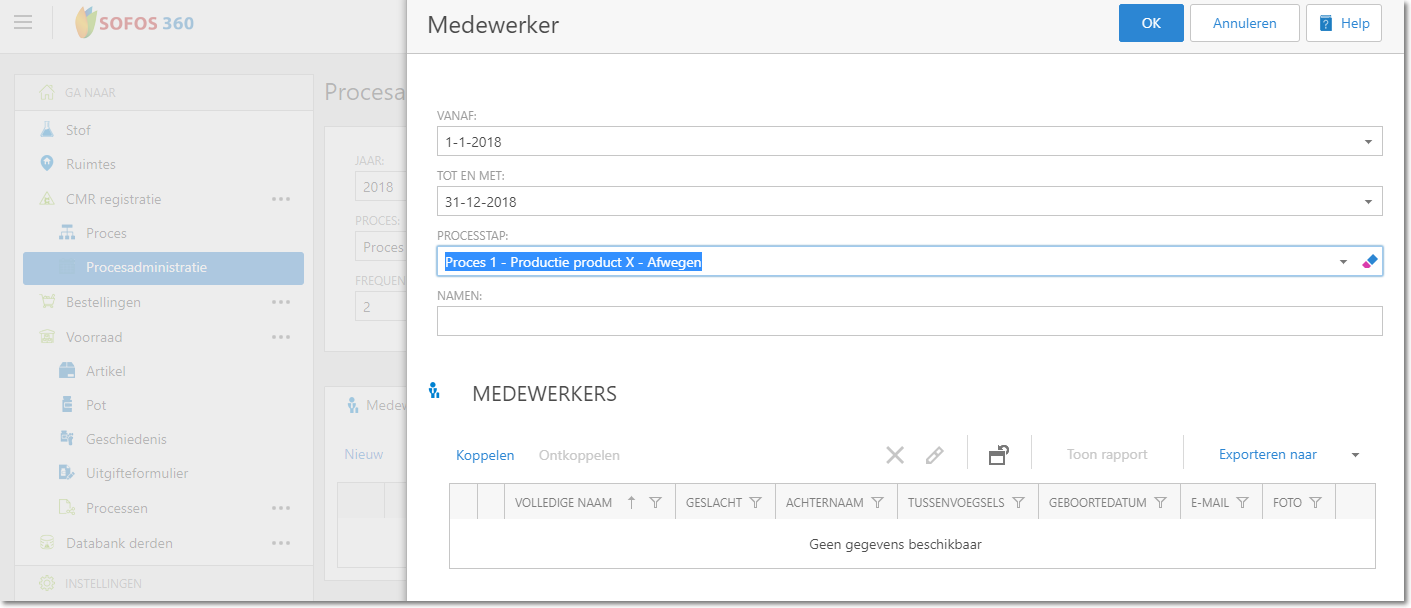Viewport: 1411px width, 608px height.
Task: Open the Geboortedatum column filter
Action: [x=1161, y=503]
